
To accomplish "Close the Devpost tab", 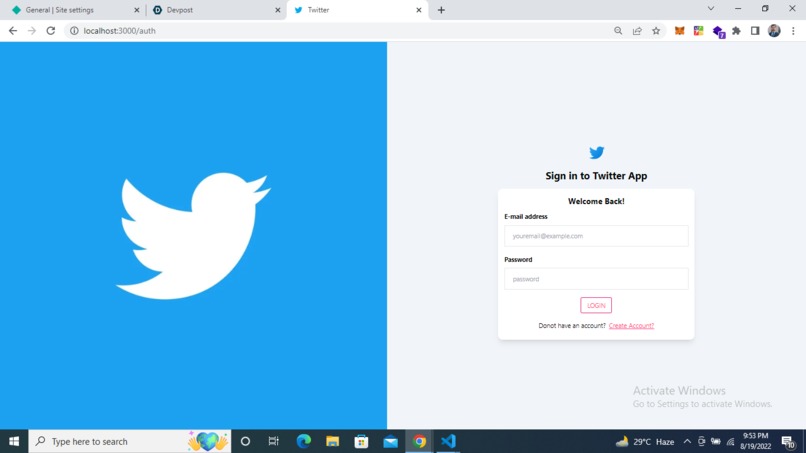I will 278,10.
